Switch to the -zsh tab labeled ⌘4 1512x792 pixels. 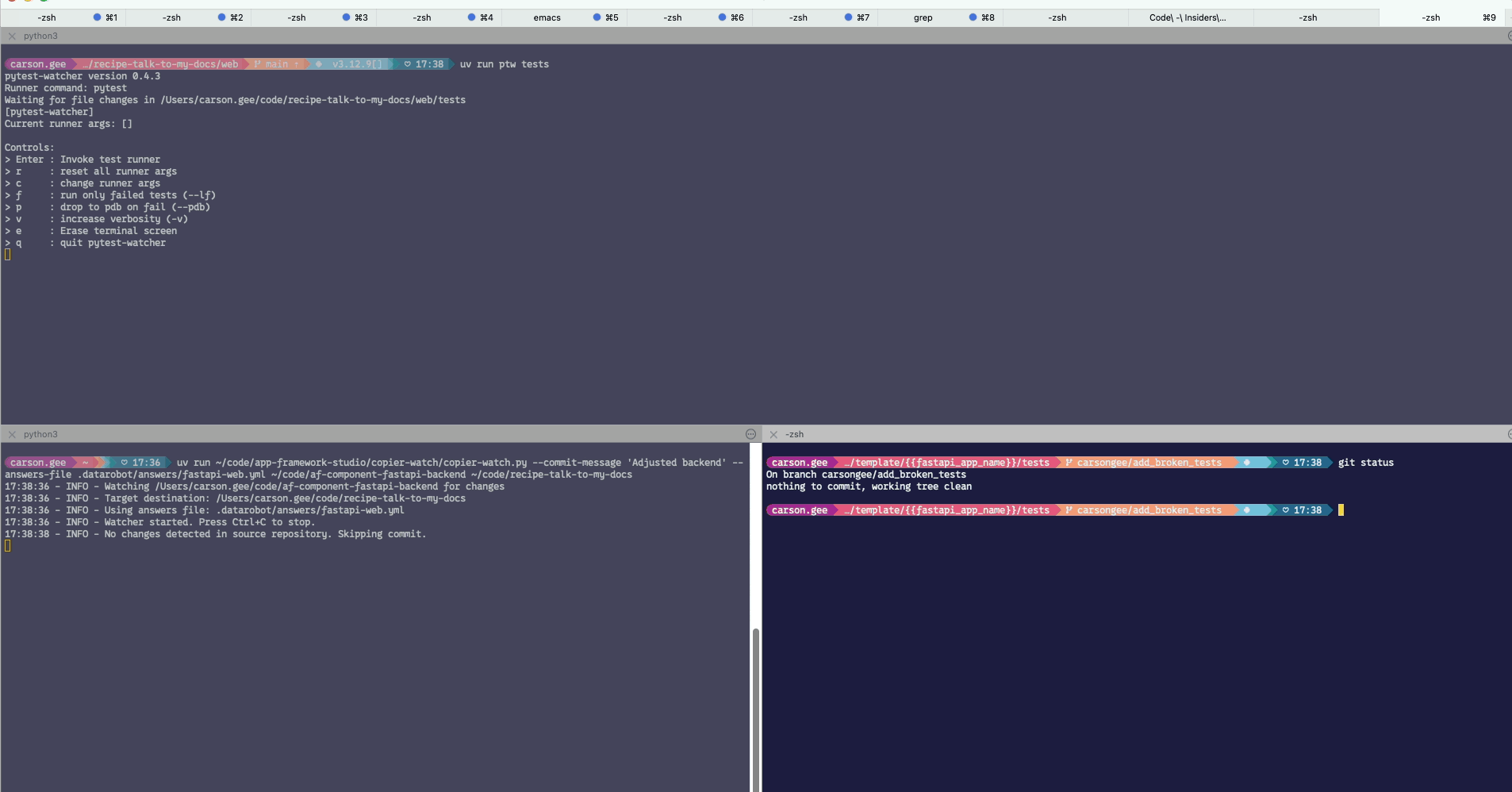pyautogui.click(x=439, y=17)
